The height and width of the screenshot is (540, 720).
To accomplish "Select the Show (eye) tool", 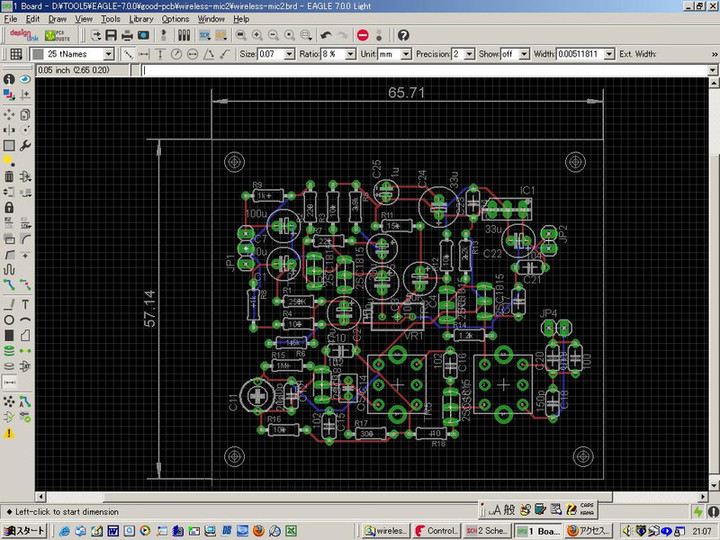I will (25, 79).
